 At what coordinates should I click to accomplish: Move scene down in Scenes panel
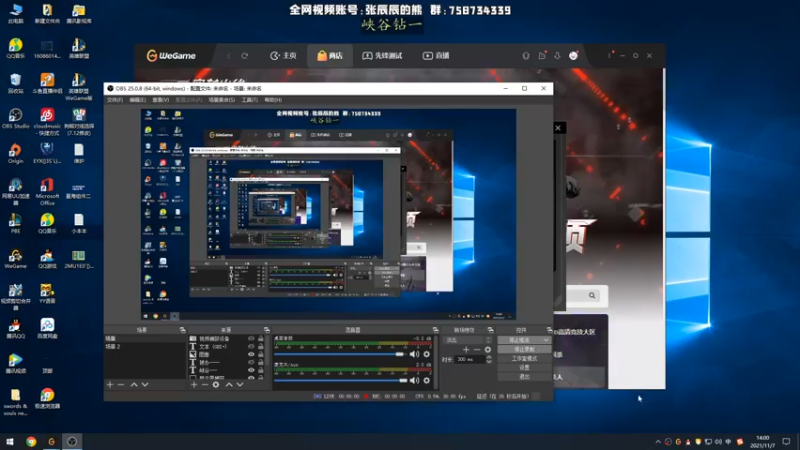(145, 385)
